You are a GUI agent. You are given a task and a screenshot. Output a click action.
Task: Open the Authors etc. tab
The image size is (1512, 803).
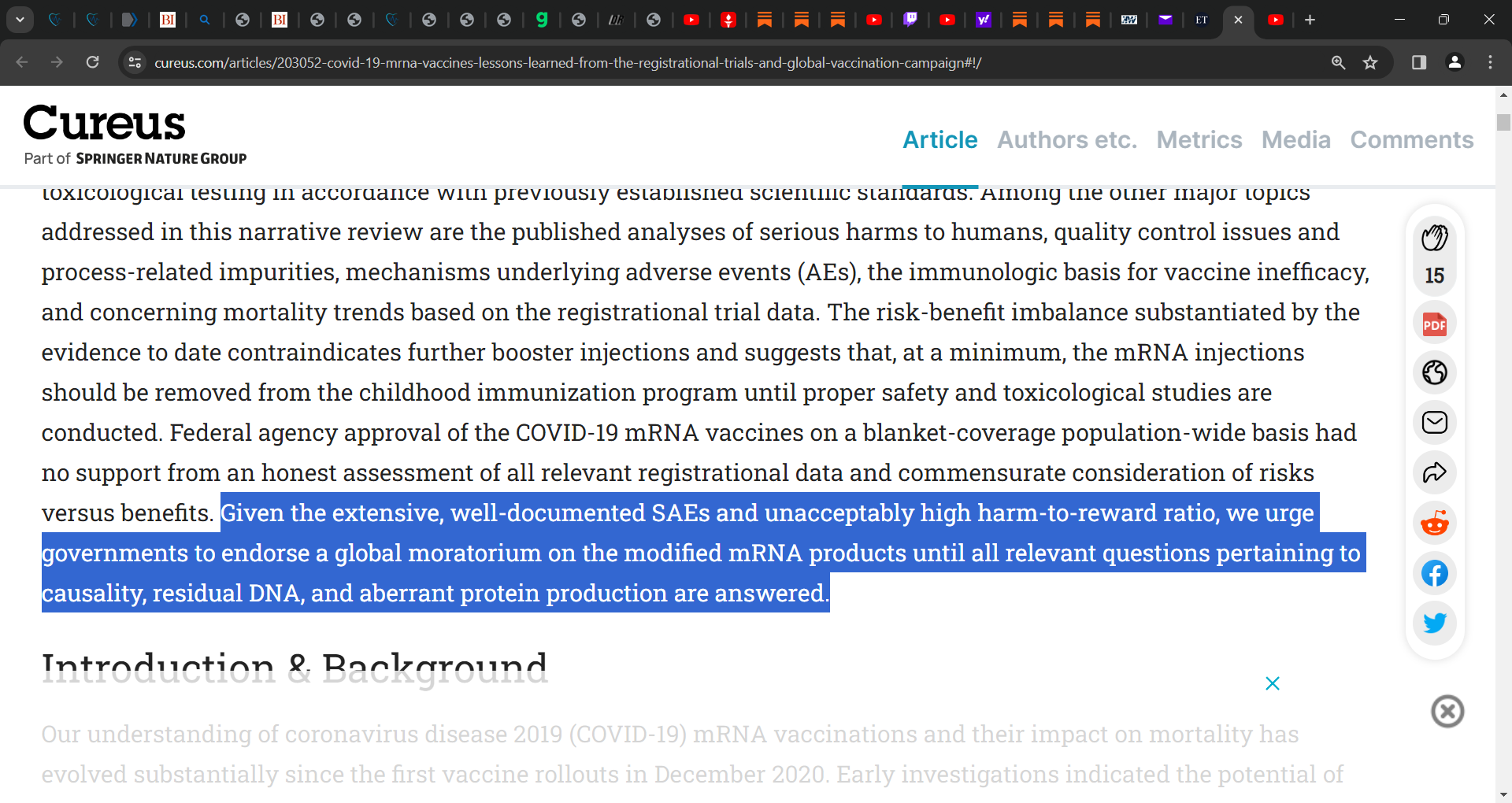point(1067,139)
